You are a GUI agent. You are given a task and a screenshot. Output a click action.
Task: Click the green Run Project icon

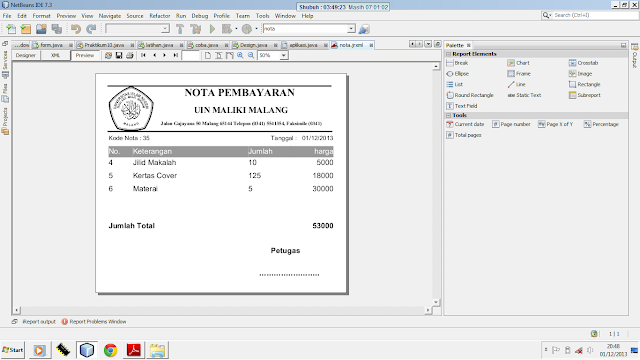[x=212, y=29]
